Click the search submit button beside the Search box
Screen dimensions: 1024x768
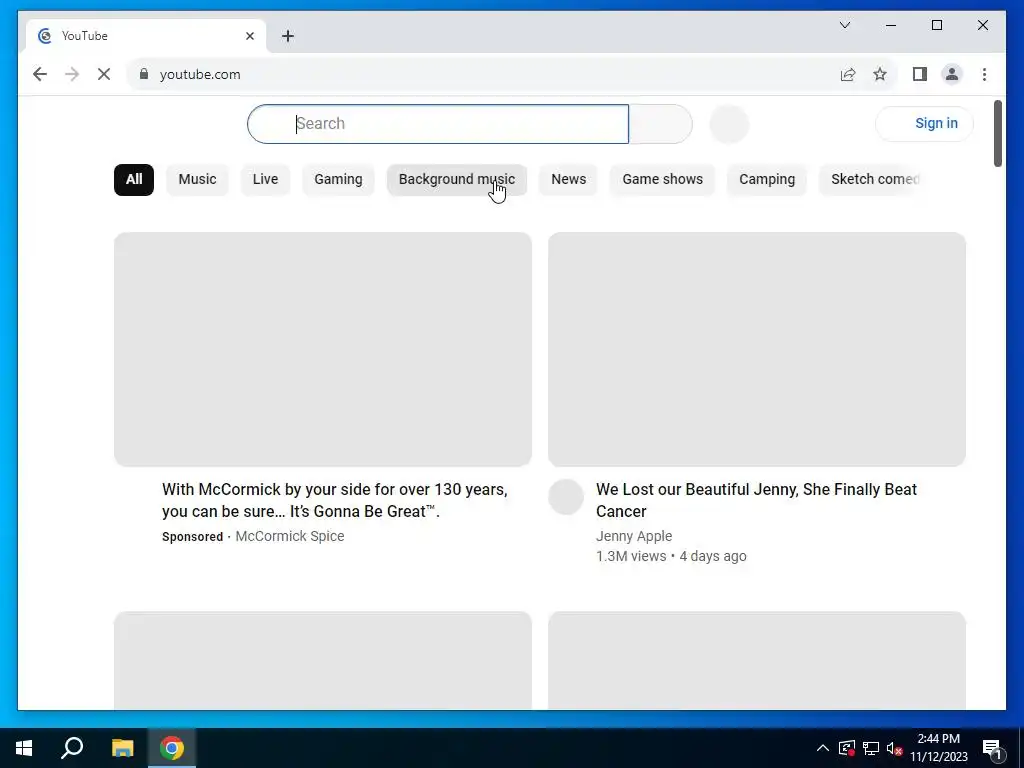[660, 124]
